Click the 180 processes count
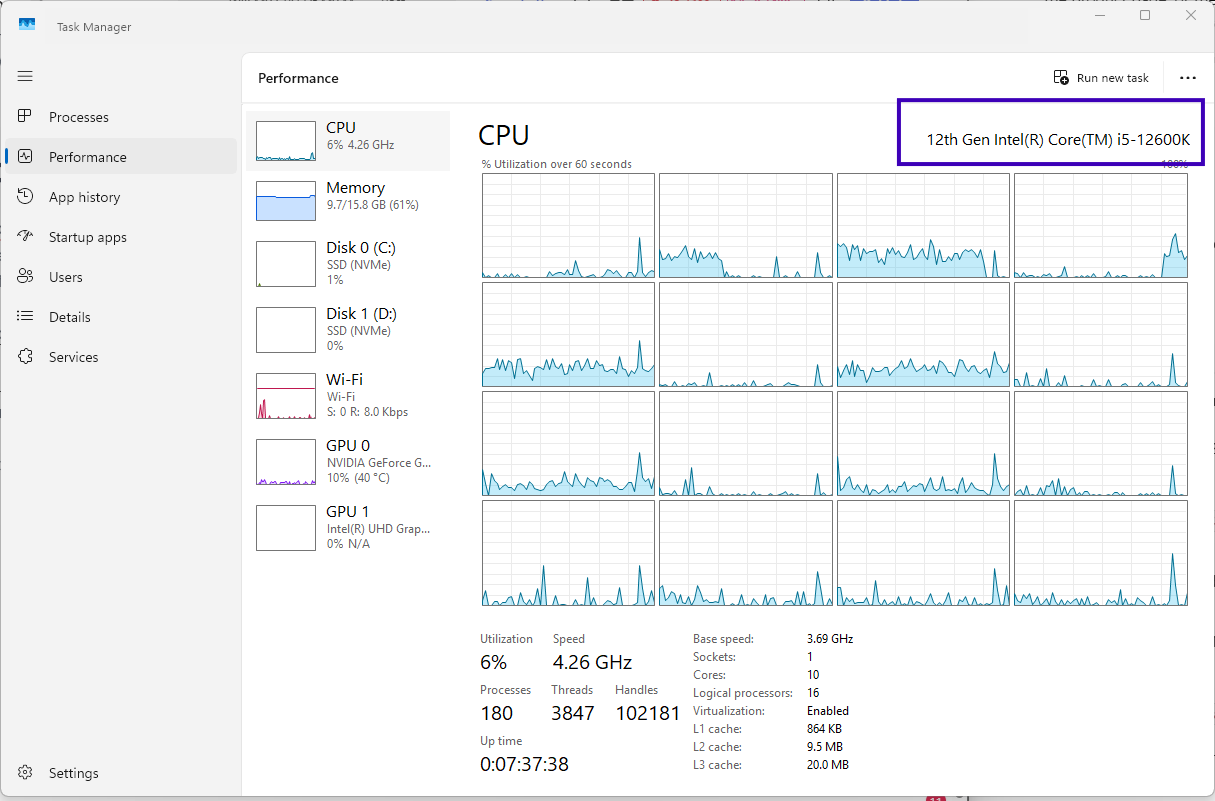The image size is (1215, 801). pos(496,713)
